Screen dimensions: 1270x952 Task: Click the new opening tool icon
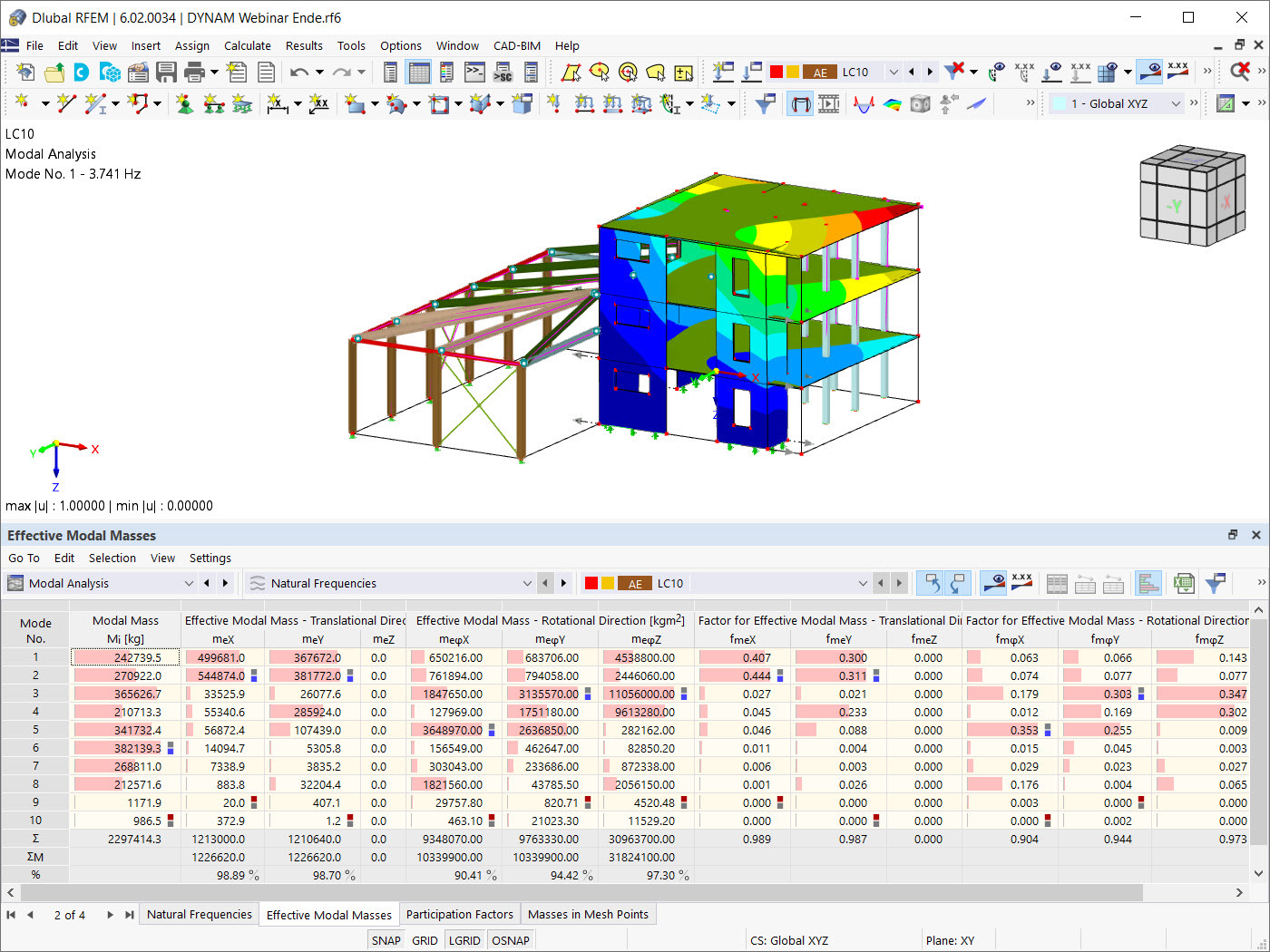coord(439,104)
